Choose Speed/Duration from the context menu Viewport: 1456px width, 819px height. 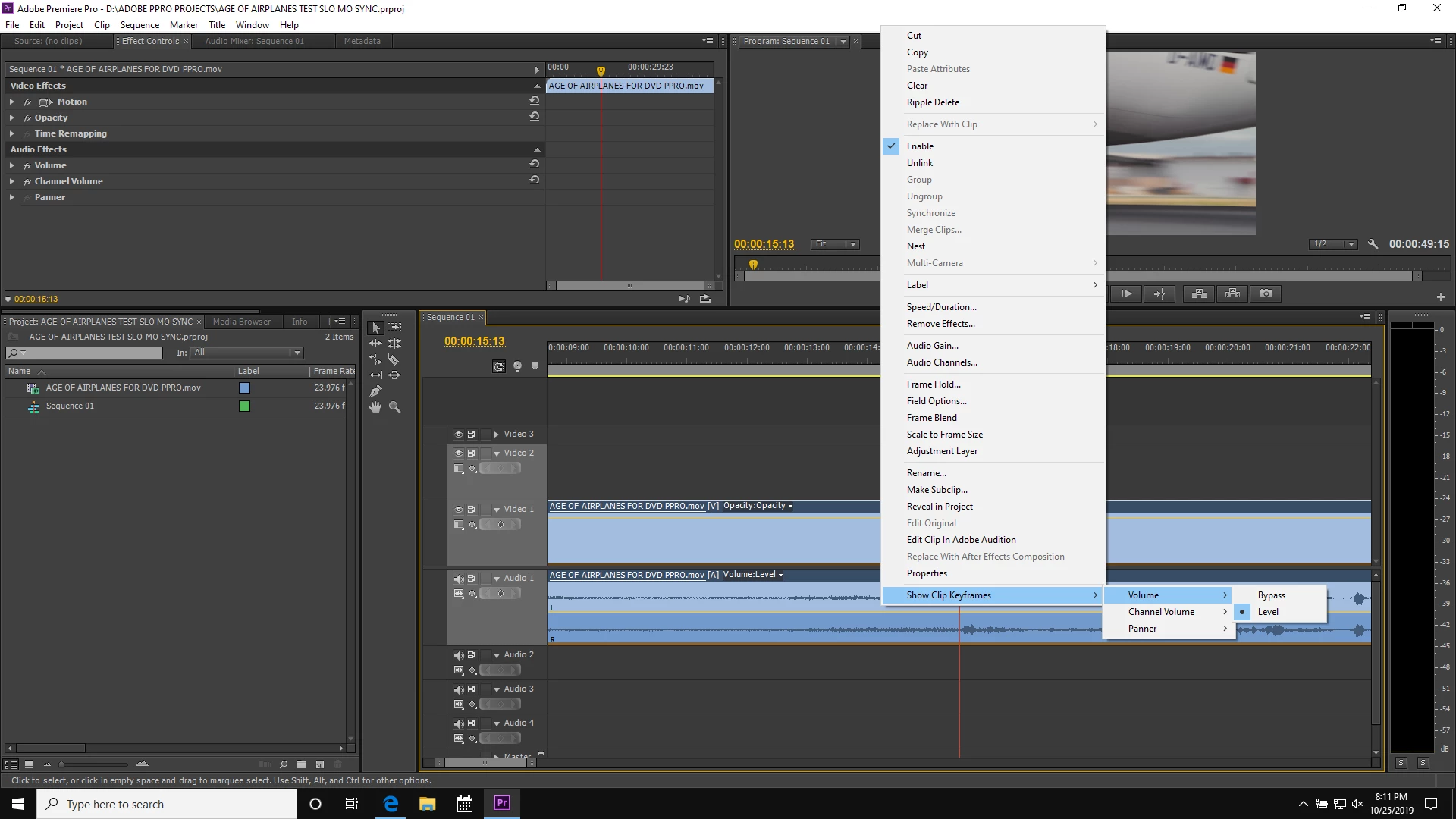point(941,307)
